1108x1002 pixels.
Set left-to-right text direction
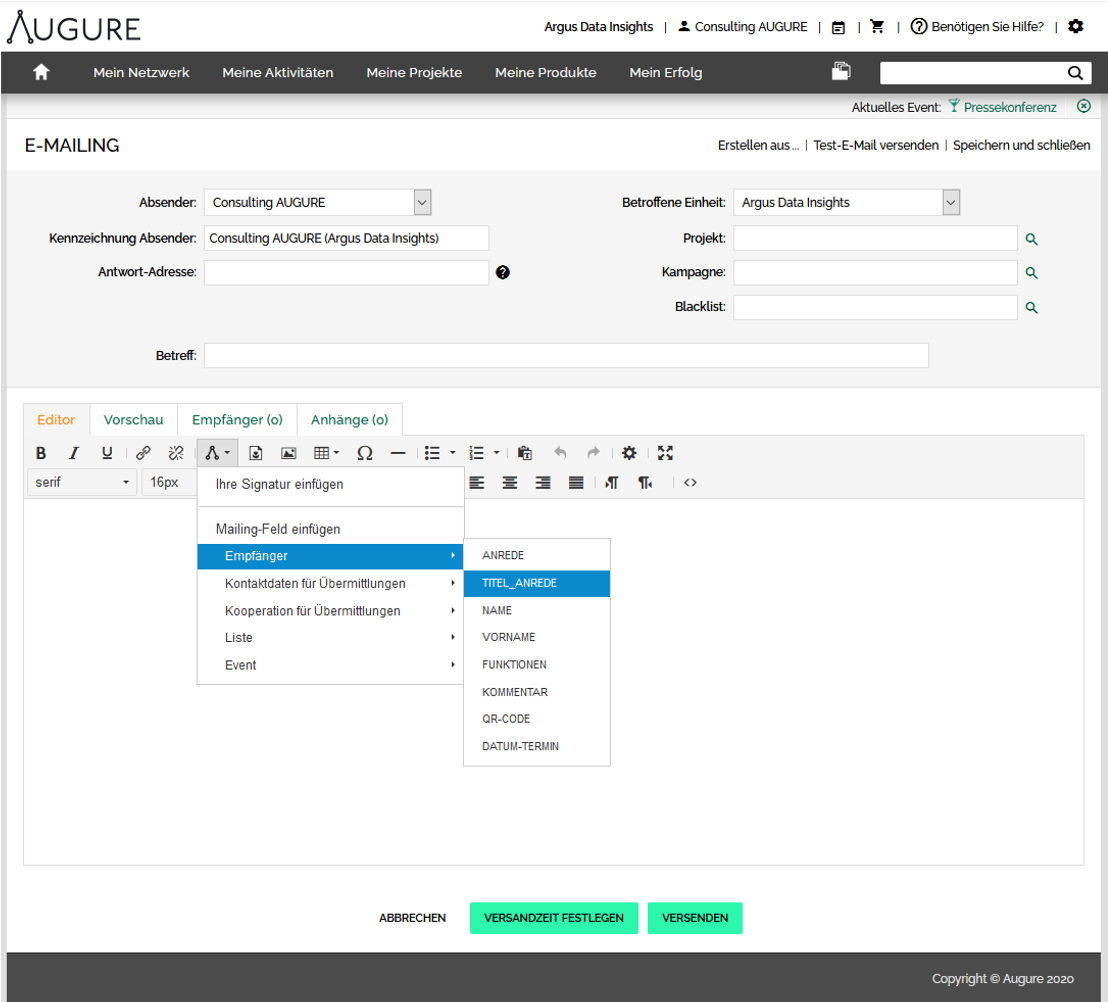click(612, 483)
